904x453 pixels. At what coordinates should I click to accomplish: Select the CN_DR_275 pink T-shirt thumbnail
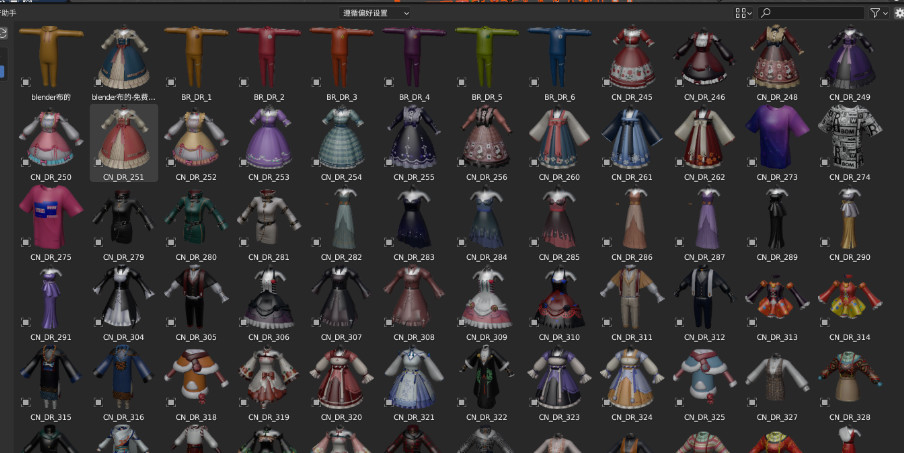pos(51,217)
